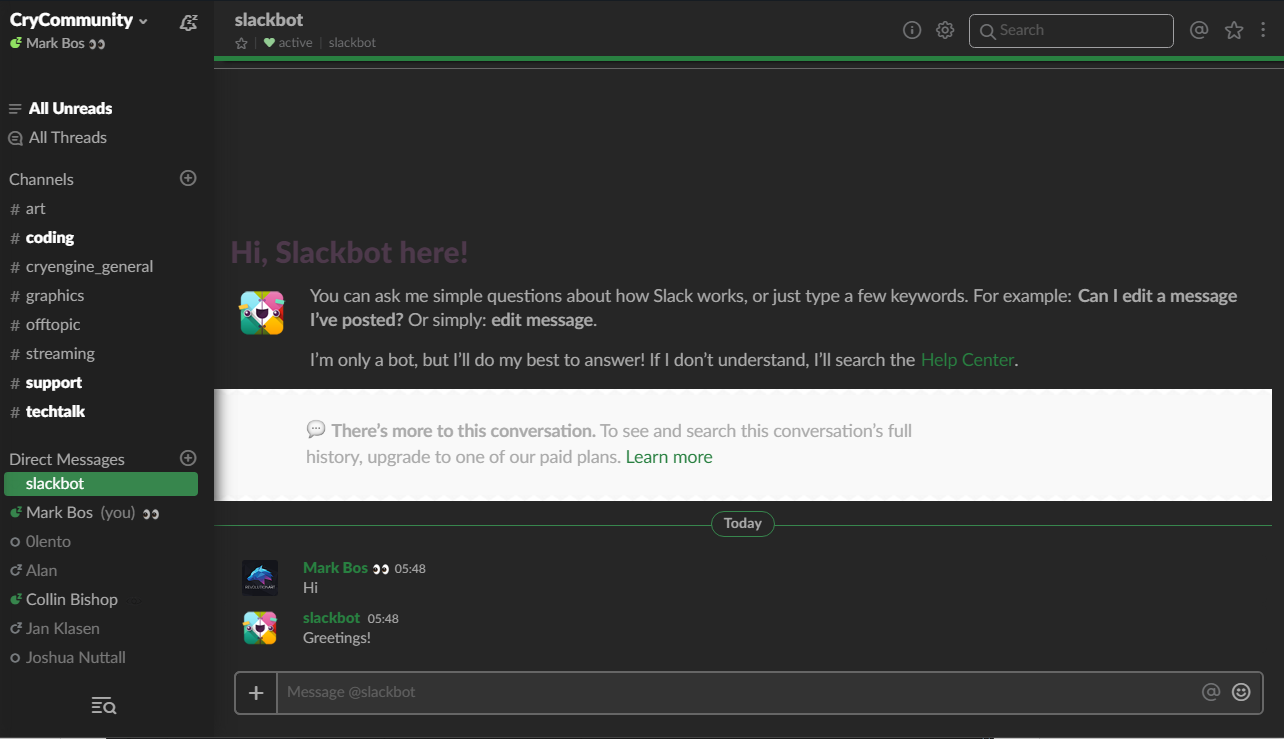Click the slackbot sender name on Greetings message

[x=331, y=618]
